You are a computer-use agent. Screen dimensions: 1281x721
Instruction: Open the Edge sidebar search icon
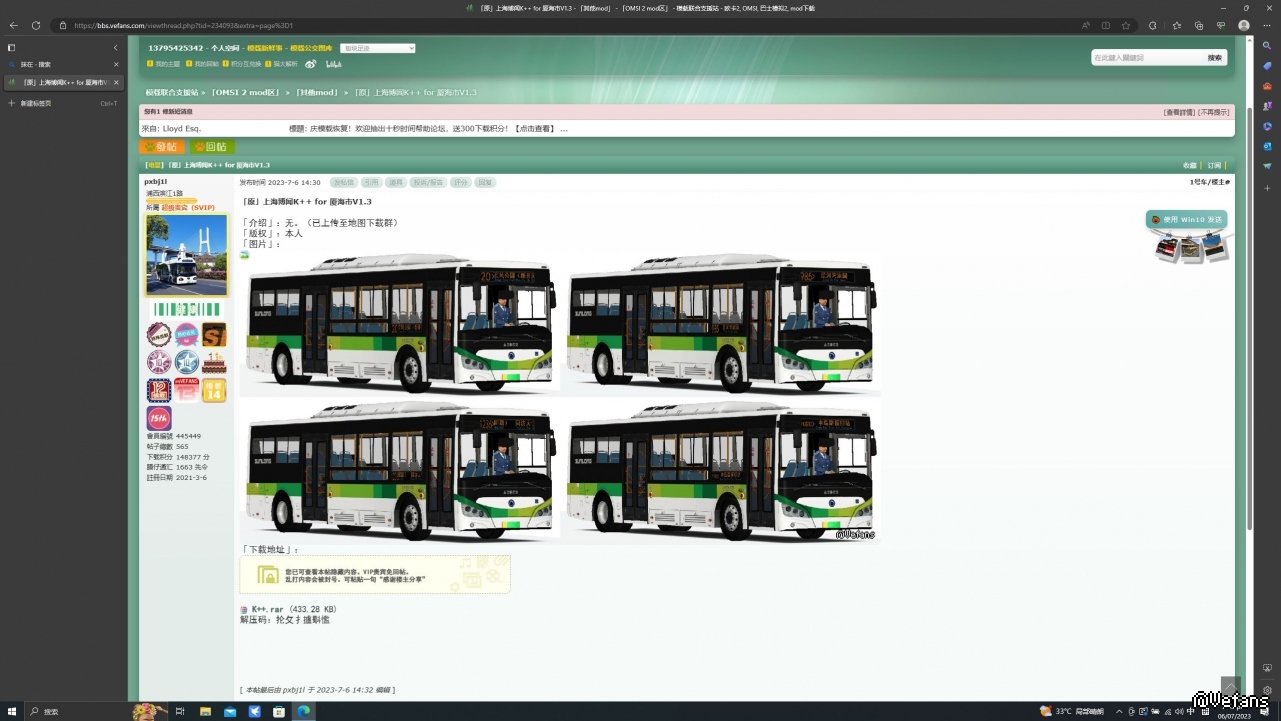pos(1267,46)
